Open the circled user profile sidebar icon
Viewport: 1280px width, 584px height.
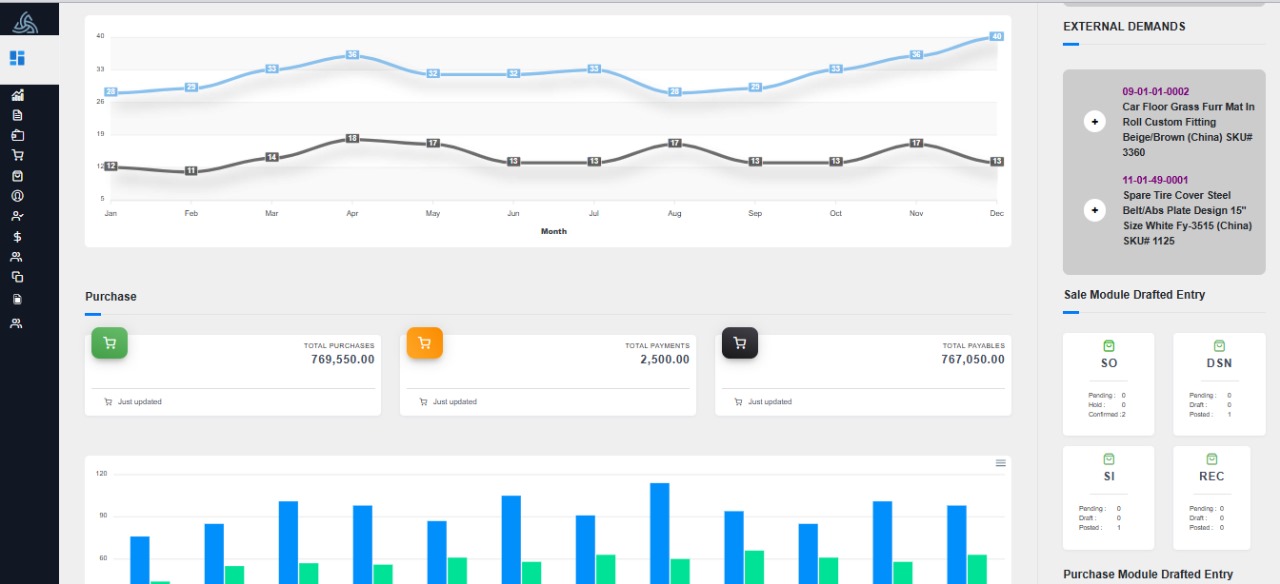click(x=17, y=196)
